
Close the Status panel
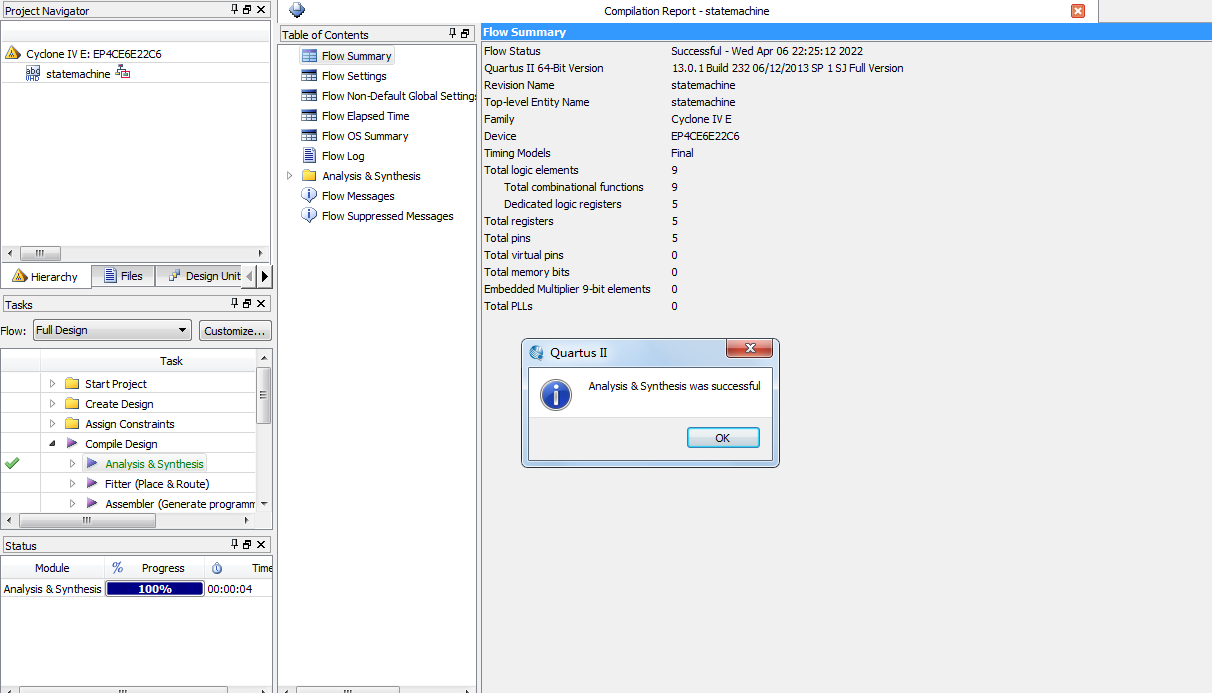click(261, 545)
